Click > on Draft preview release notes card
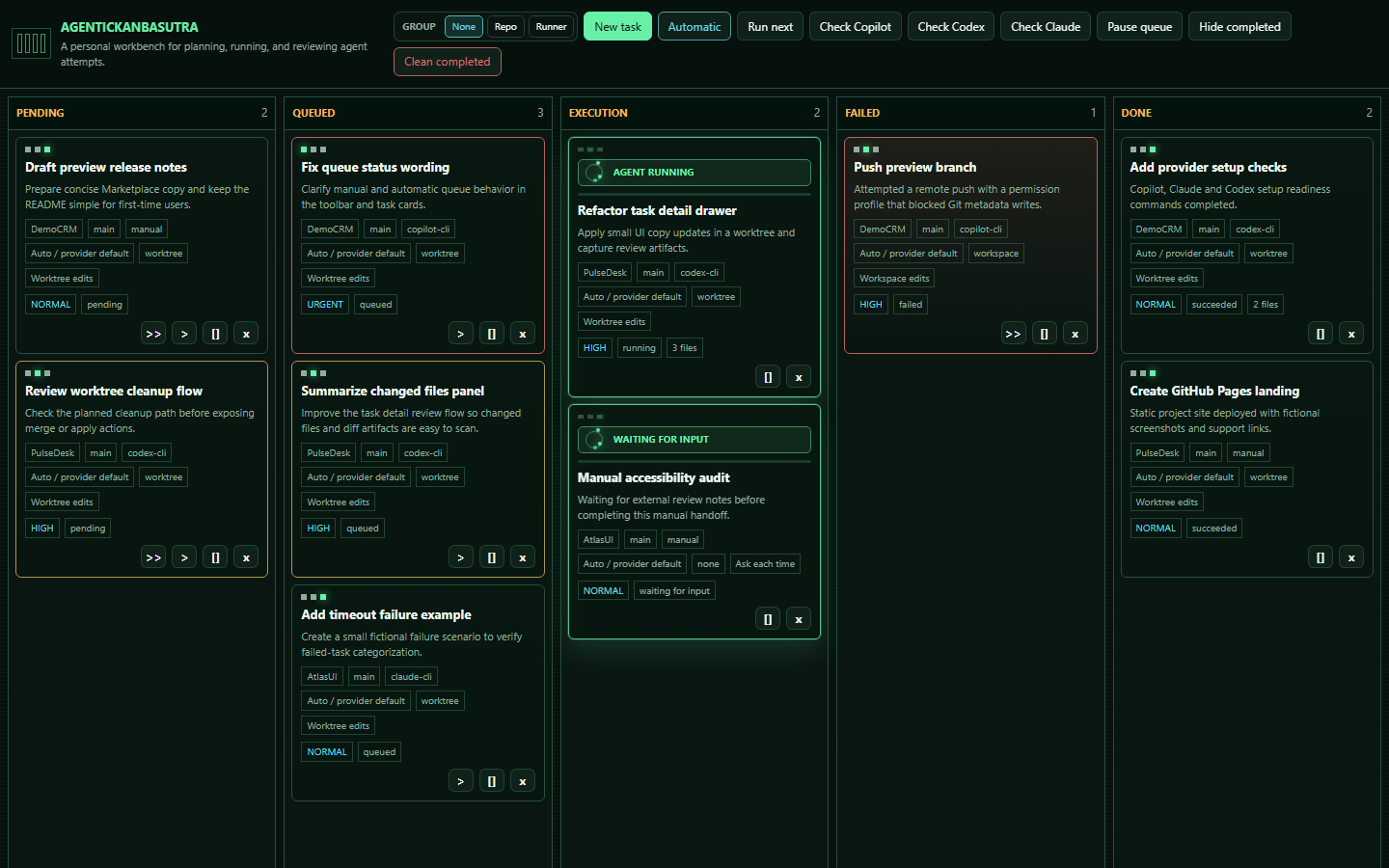 pyautogui.click(x=184, y=334)
